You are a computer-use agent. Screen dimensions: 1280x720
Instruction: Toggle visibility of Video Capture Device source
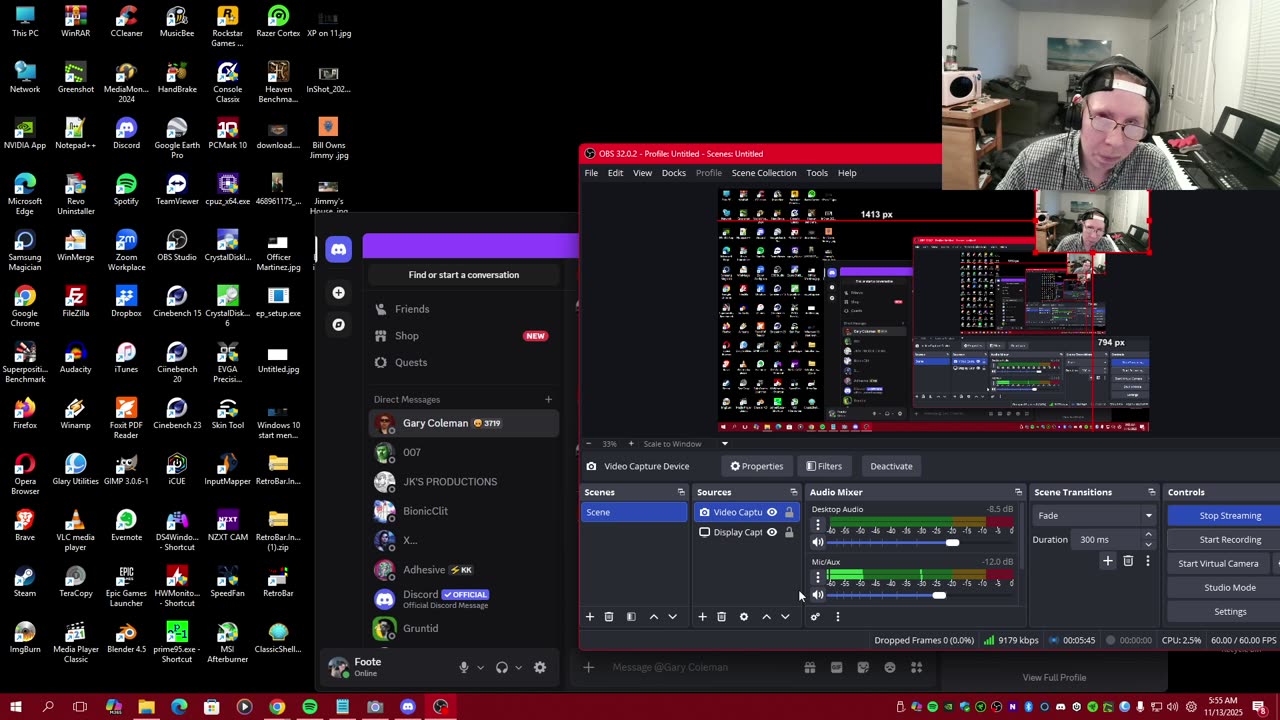tap(772, 513)
